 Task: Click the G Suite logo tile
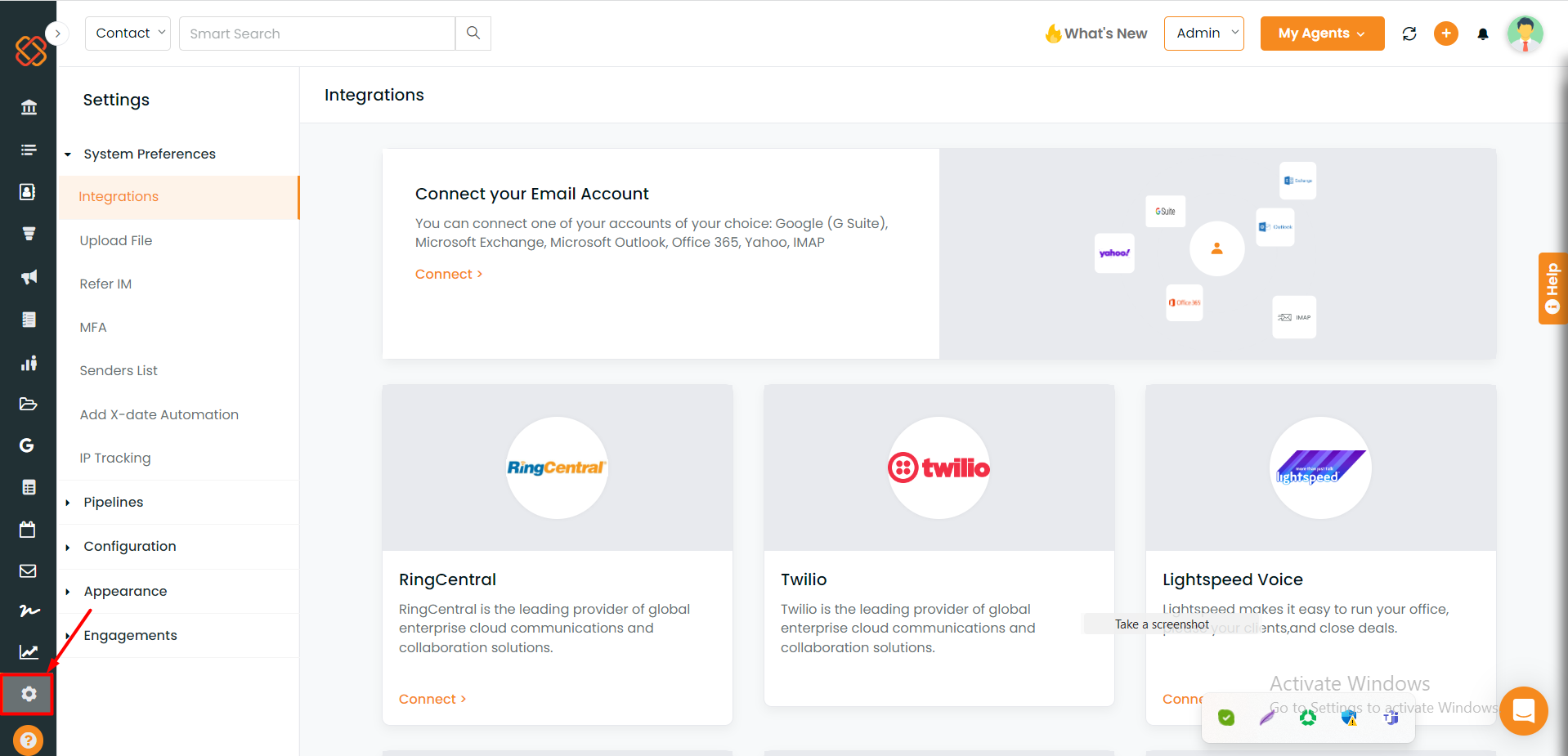(x=1165, y=211)
